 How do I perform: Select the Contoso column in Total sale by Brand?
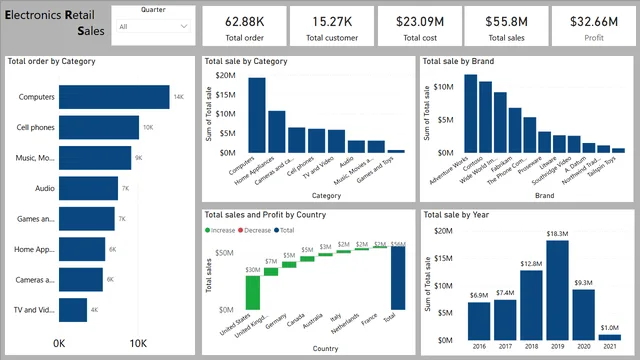coord(485,117)
